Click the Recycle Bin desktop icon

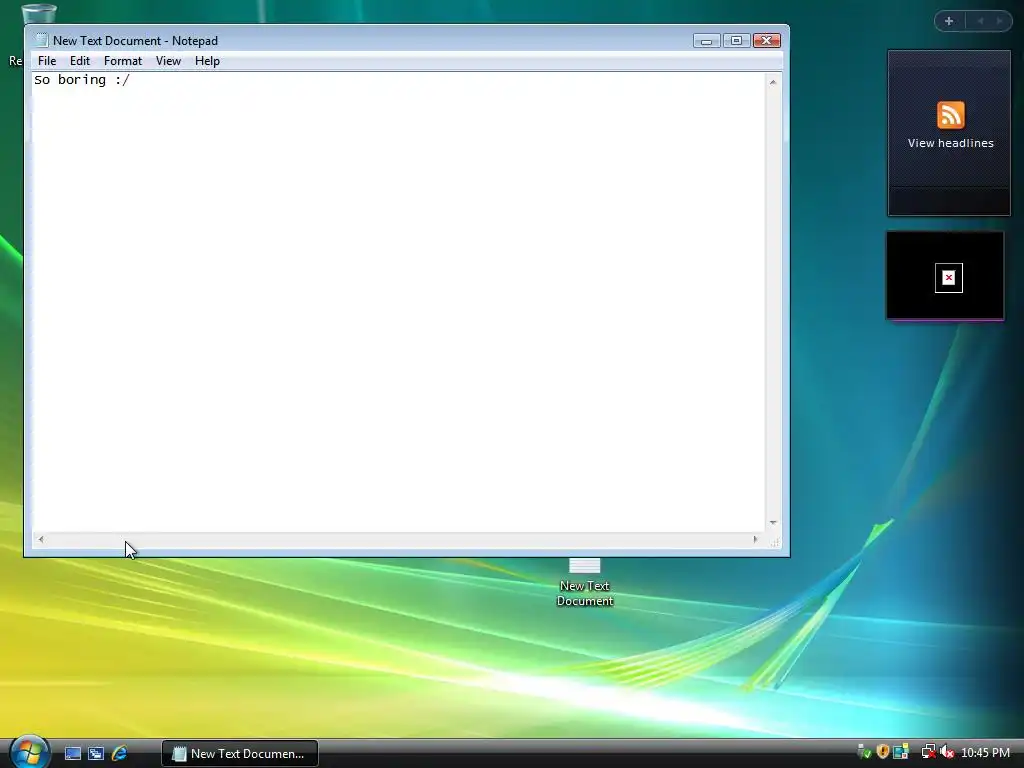point(38,14)
